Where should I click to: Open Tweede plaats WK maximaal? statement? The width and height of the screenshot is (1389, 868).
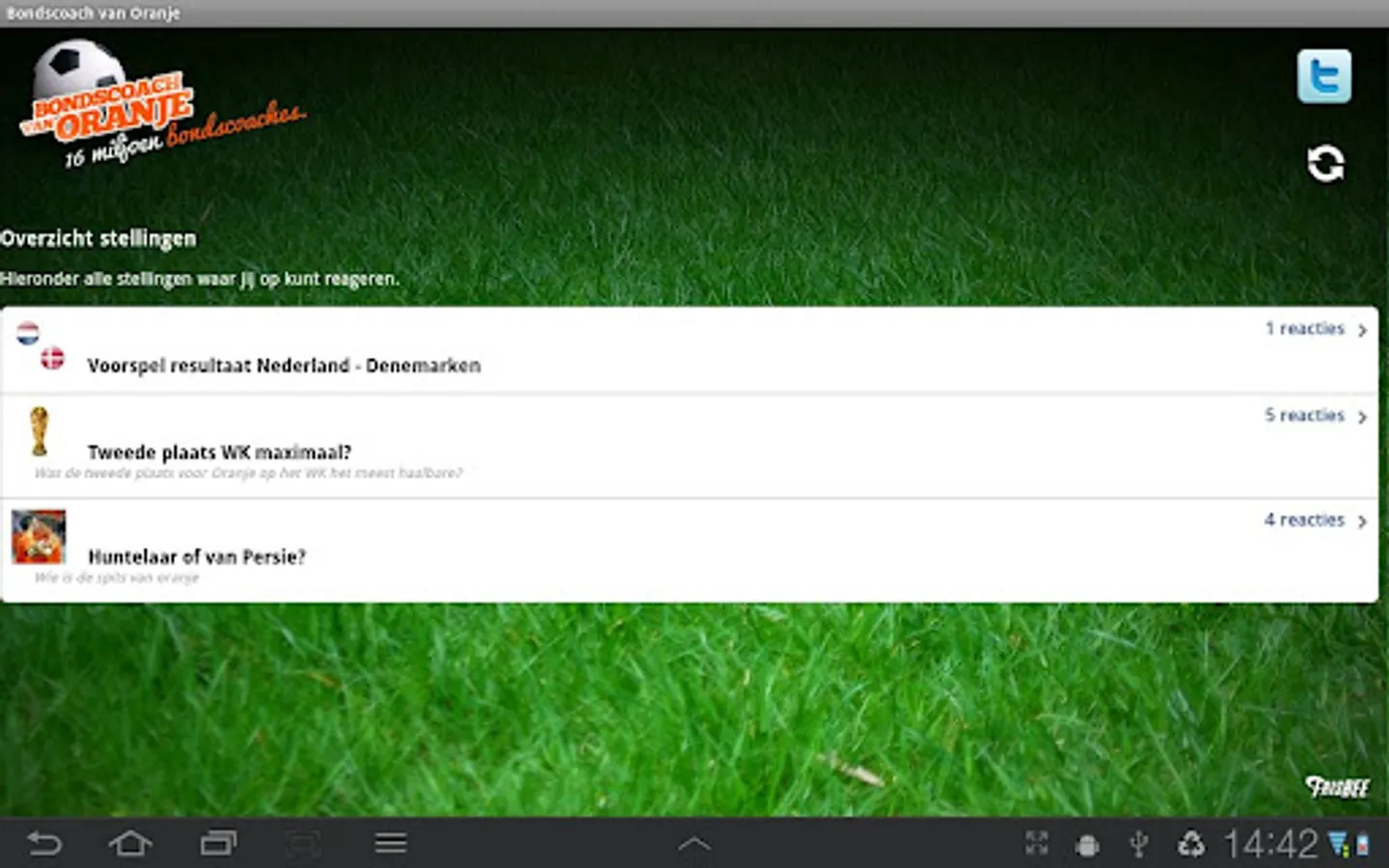click(690, 446)
